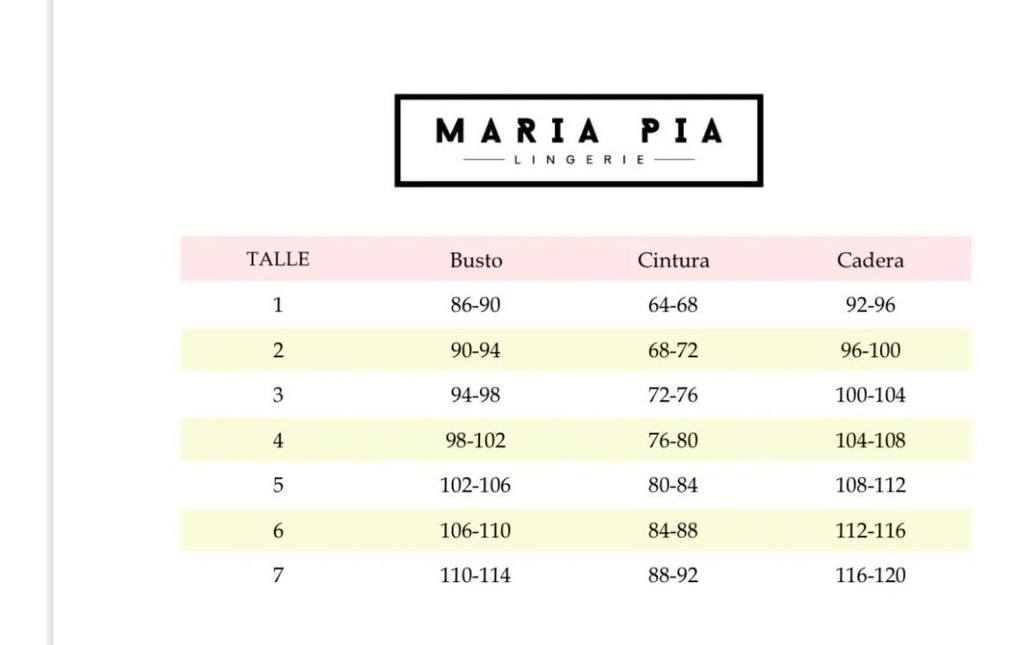Select the 80-84 Cintura value

(673, 485)
